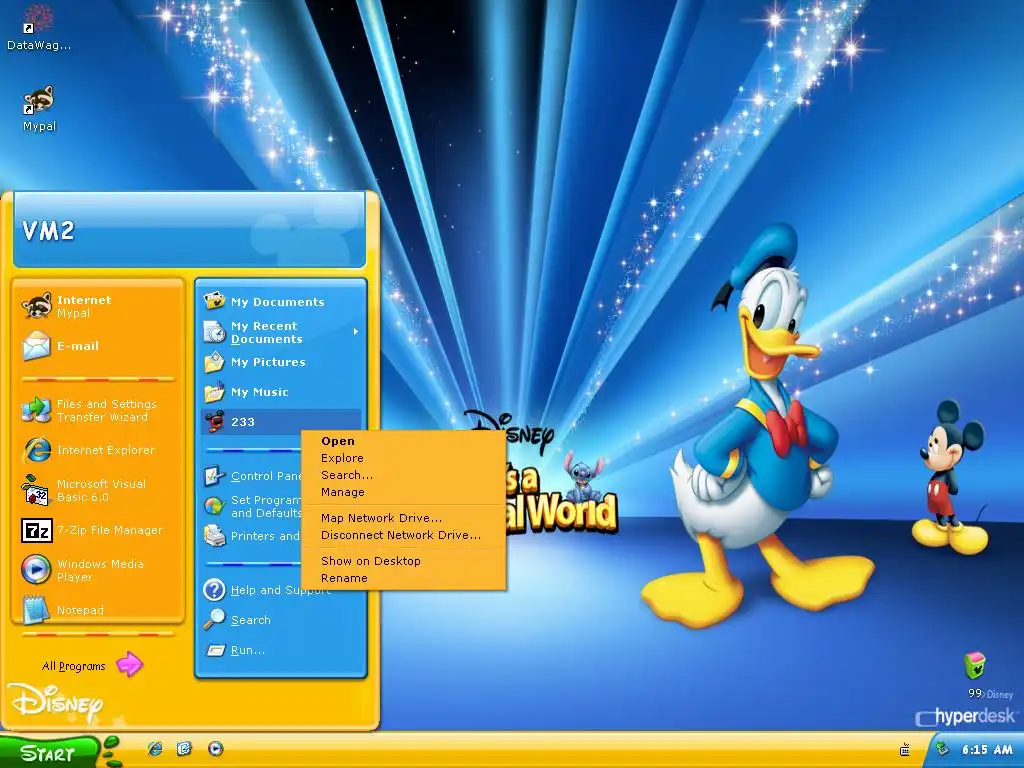Open the Mypal raccoon desktop shortcut

click(x=39, y=101)
